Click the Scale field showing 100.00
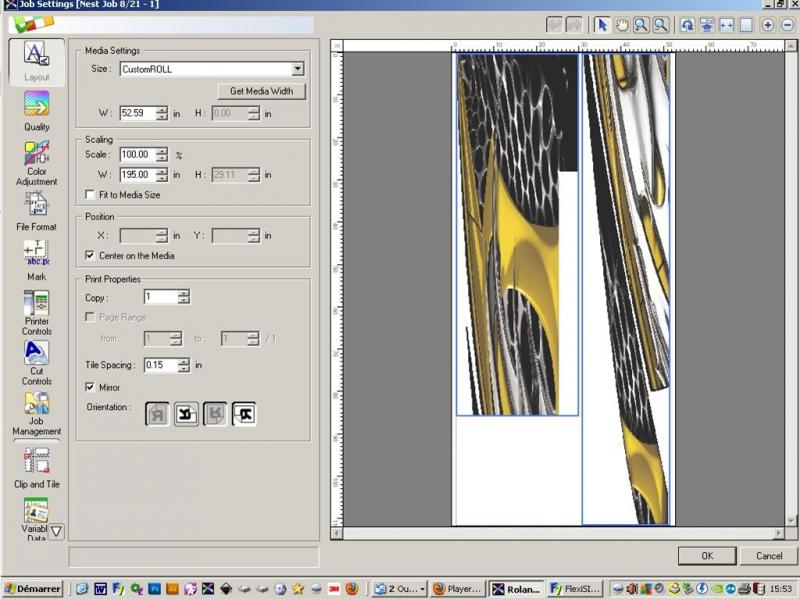The width and height of the screenshot is (800, 599). coord(138,155)
